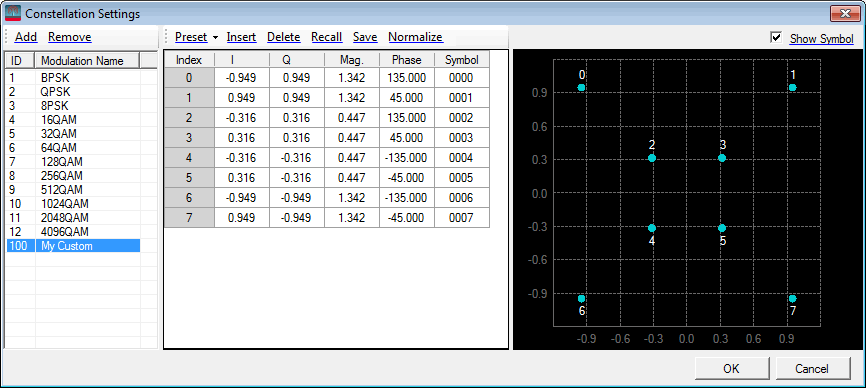
Task: Click the Remove modulation link
Action: [70, 37]
